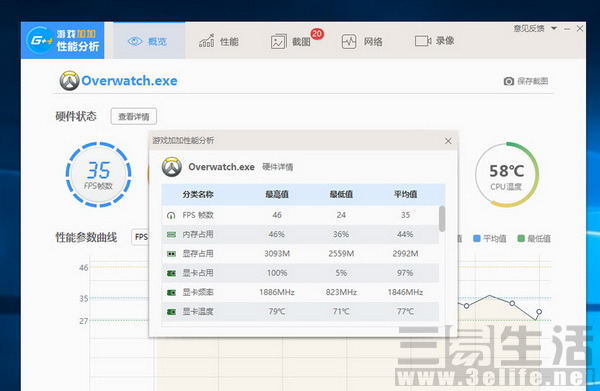Select the 显存占用 row label
The height and width of the screenshot is (391, 600).
[x=198, y=253]
